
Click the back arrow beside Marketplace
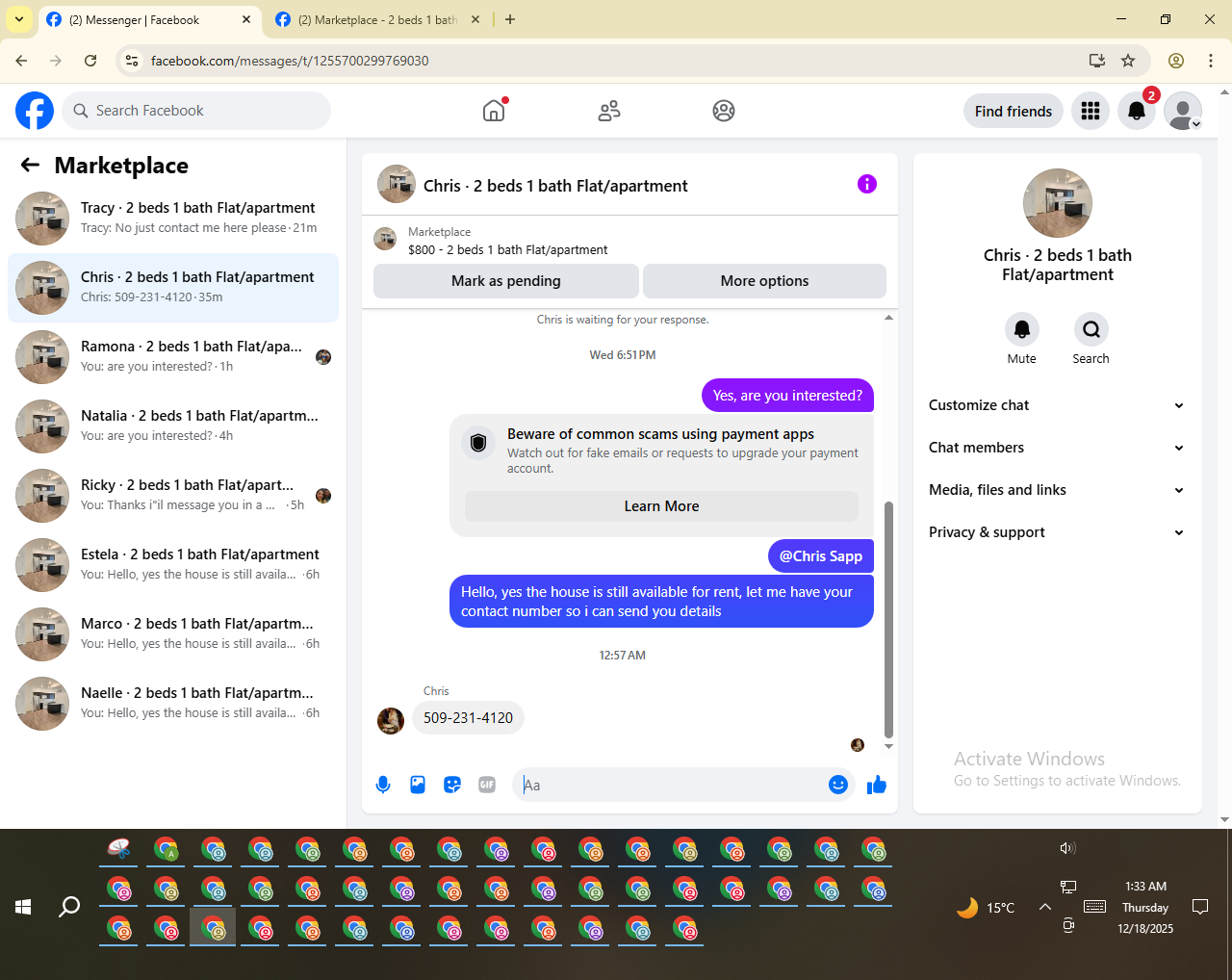point(30,165)
